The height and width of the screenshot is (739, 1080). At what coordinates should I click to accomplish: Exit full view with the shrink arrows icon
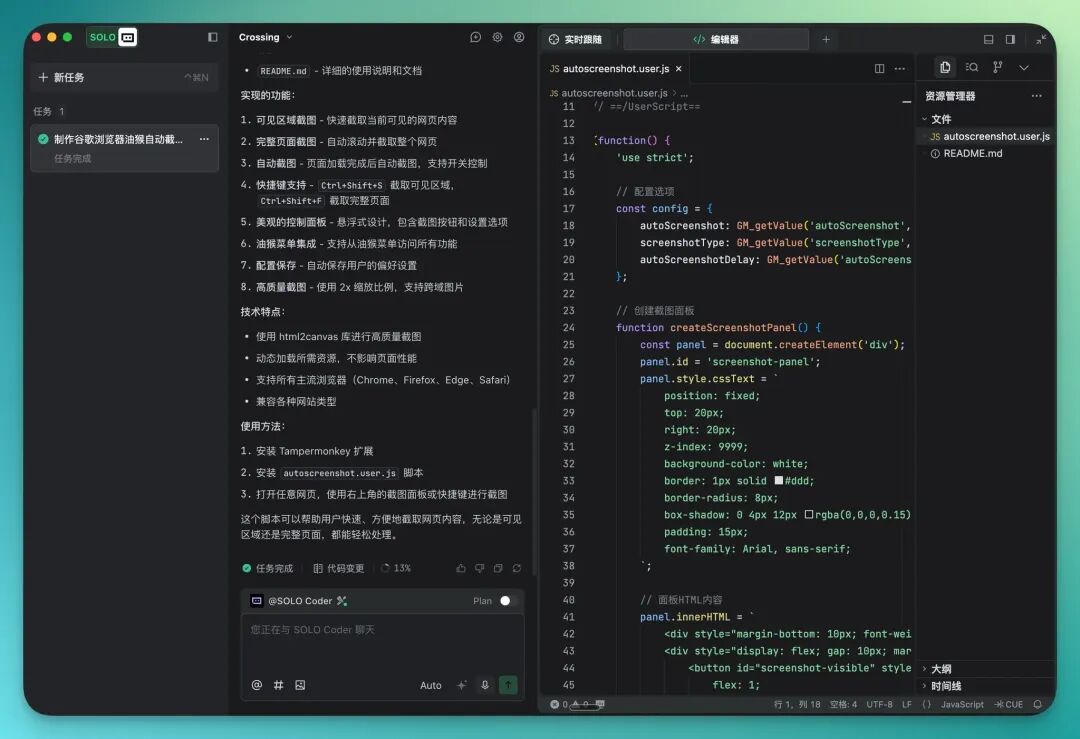[1041, 40]
